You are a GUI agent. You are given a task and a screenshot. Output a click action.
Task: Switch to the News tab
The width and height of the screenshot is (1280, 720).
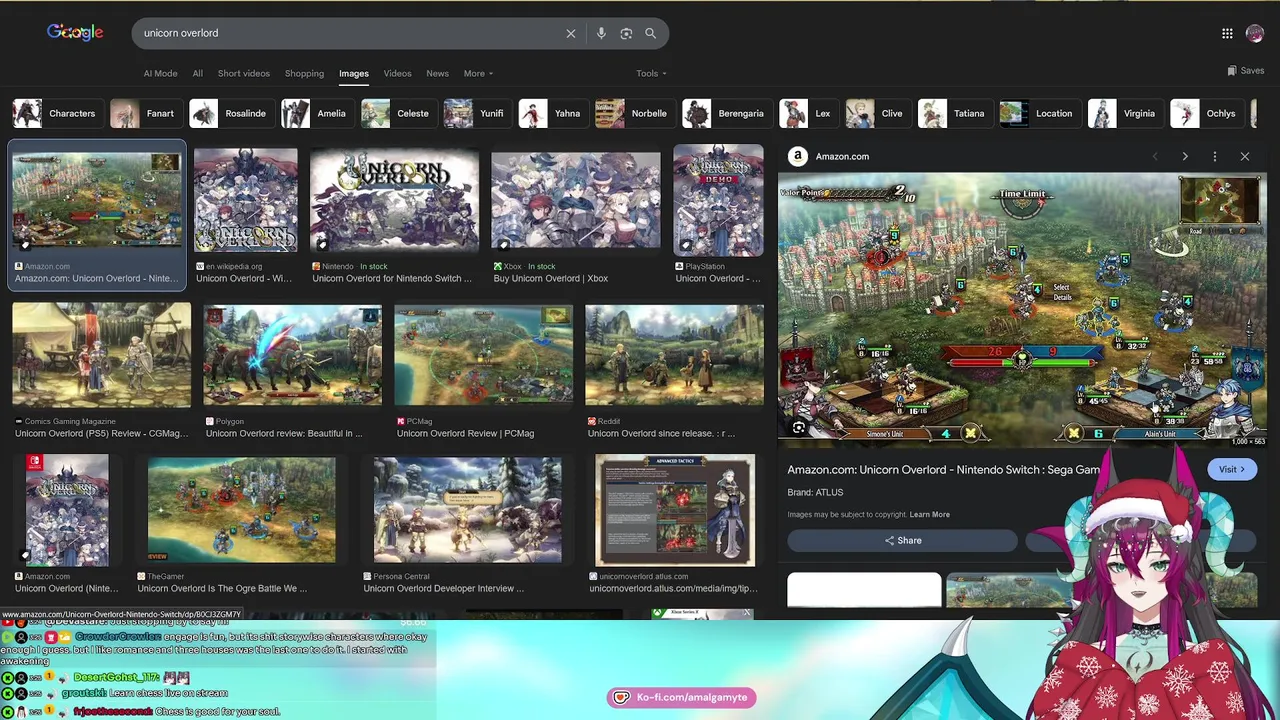[437, 73]
